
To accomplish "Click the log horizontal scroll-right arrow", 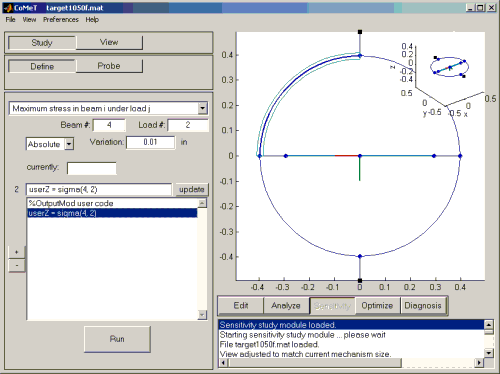I will 479,363.
